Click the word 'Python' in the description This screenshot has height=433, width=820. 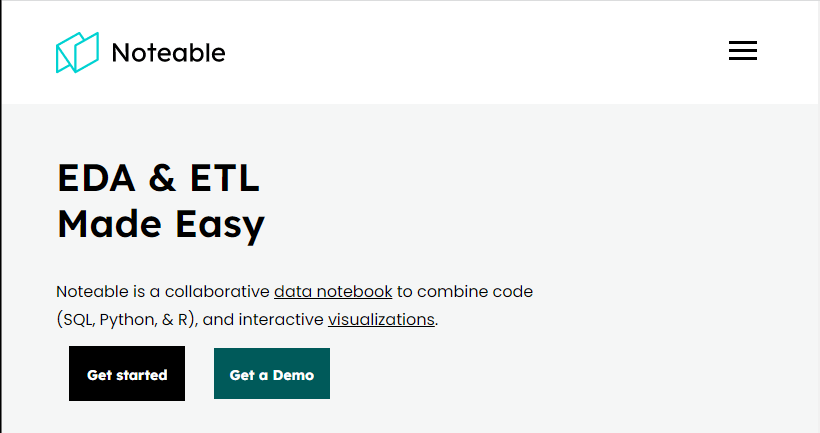point(125,320)
